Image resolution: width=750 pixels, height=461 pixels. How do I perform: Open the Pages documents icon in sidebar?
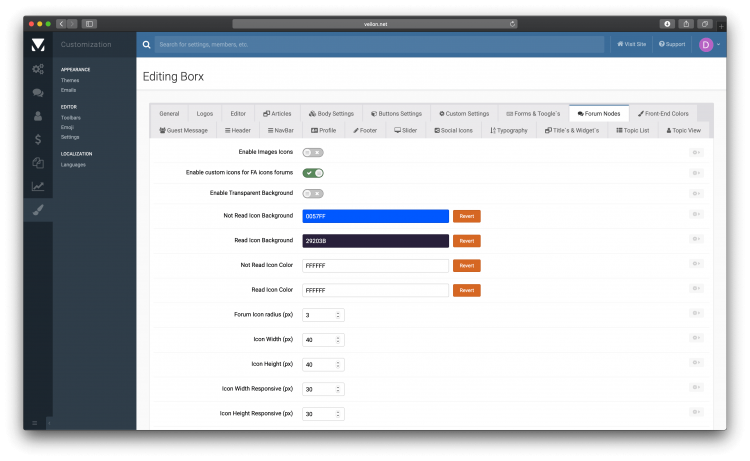tap(38, 163)
